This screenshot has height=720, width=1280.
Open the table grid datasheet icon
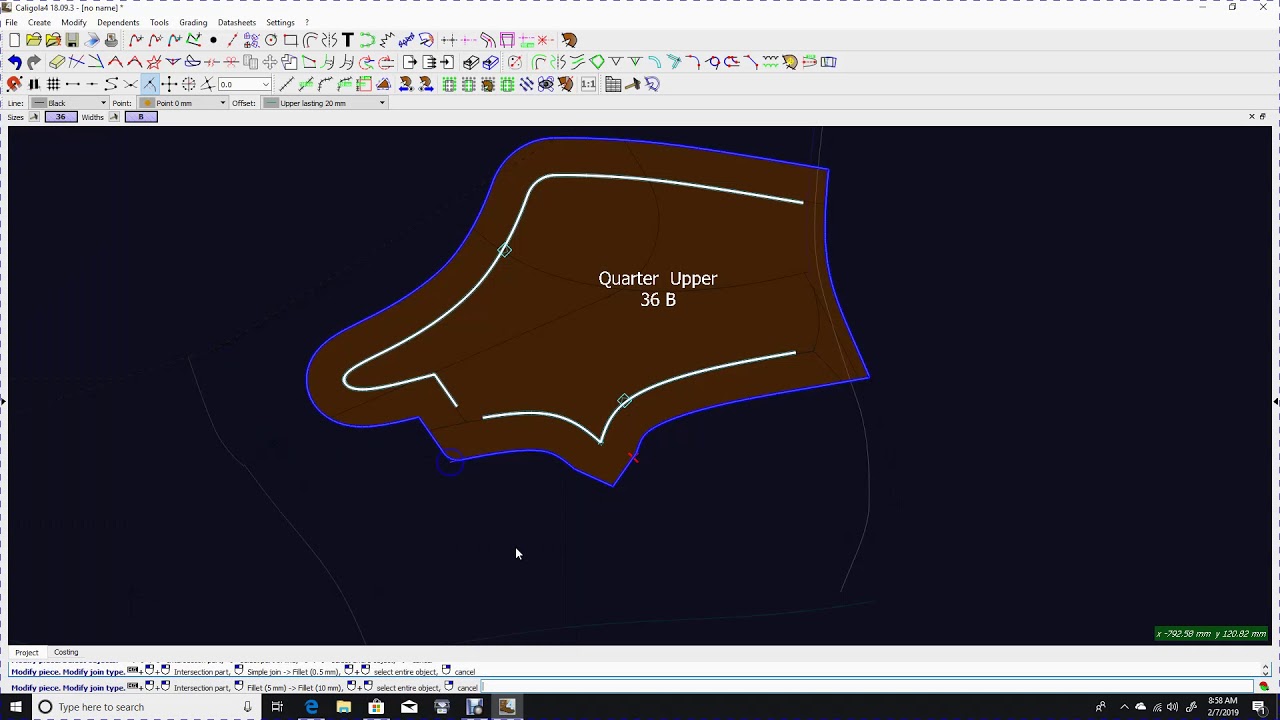click(x=613, y=84)
